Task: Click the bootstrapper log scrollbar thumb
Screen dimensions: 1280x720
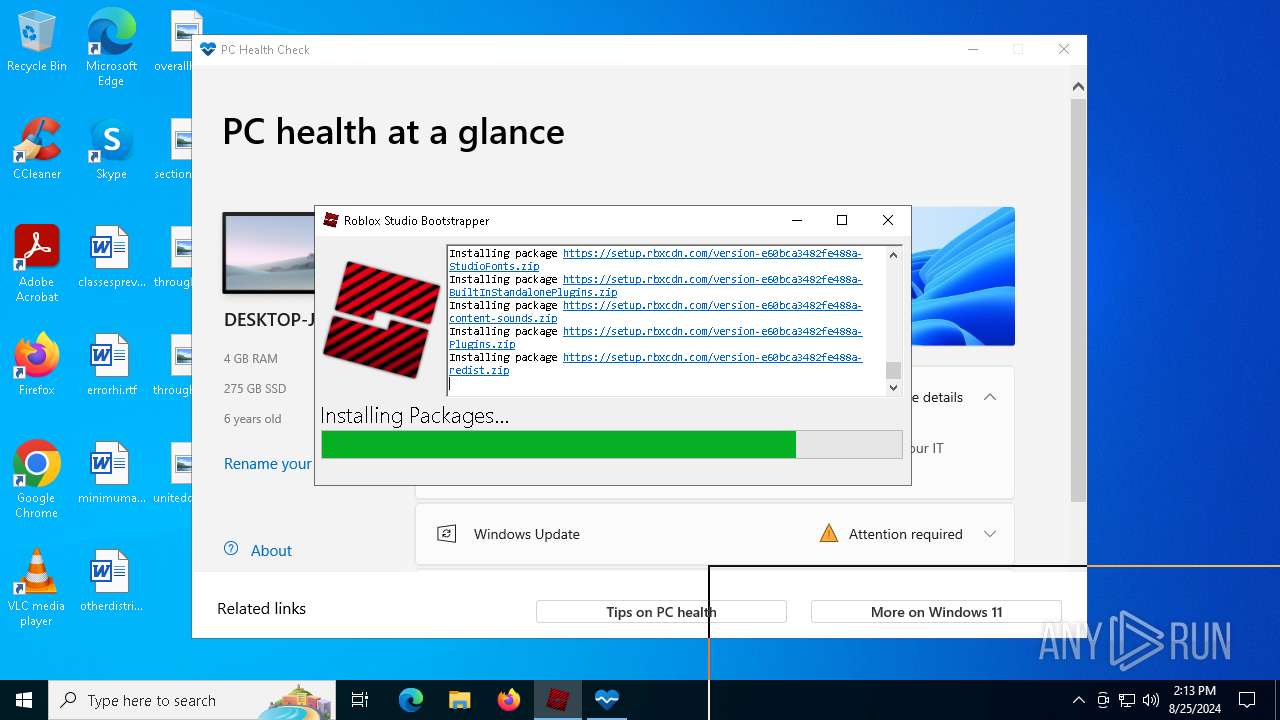Action: click(893, 370)
